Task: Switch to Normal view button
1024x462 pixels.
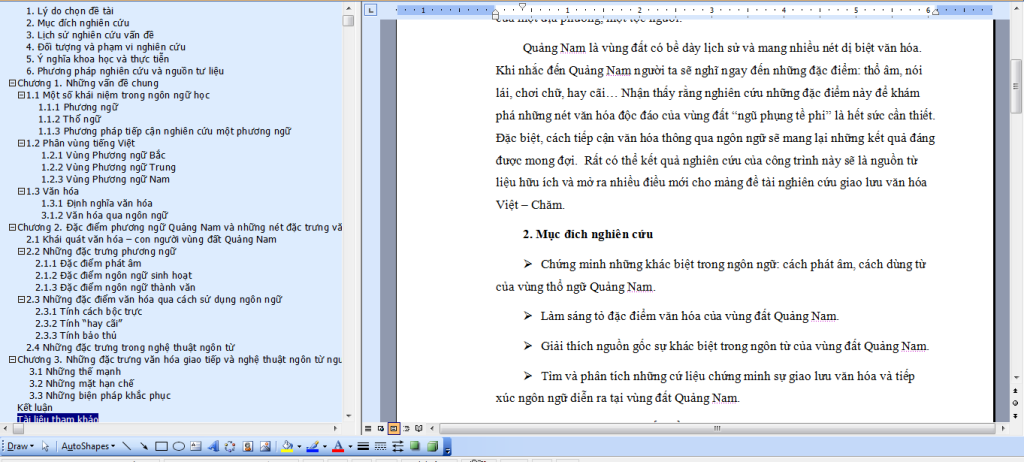Action: (x=368, y=428)
